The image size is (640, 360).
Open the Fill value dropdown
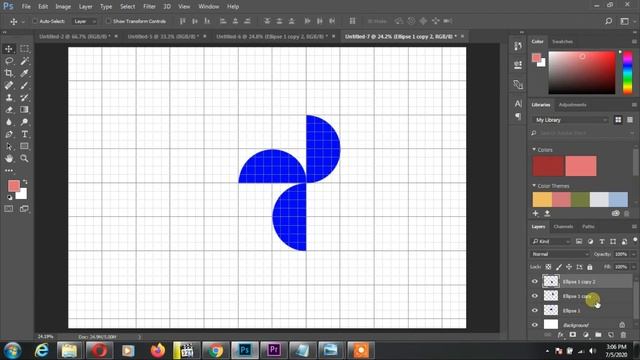click(633, 267)
